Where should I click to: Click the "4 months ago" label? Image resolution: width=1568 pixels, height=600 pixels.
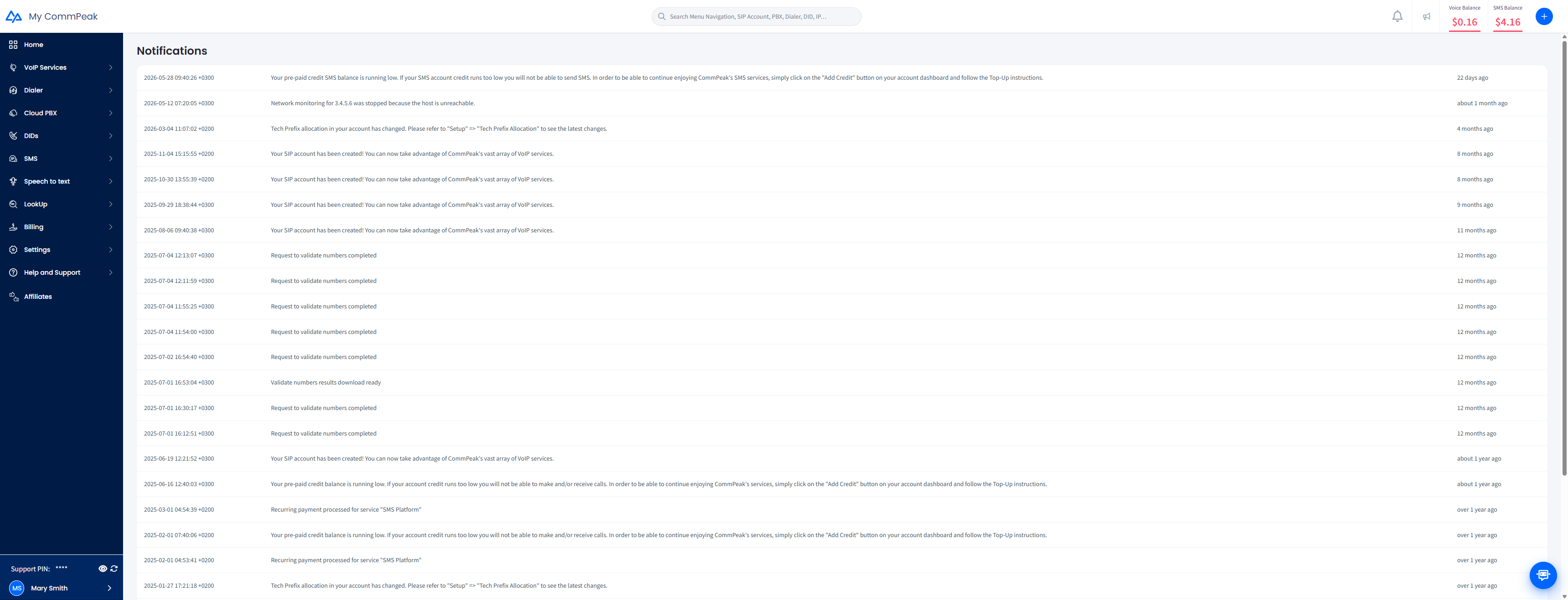click(x=1474, y=129)
